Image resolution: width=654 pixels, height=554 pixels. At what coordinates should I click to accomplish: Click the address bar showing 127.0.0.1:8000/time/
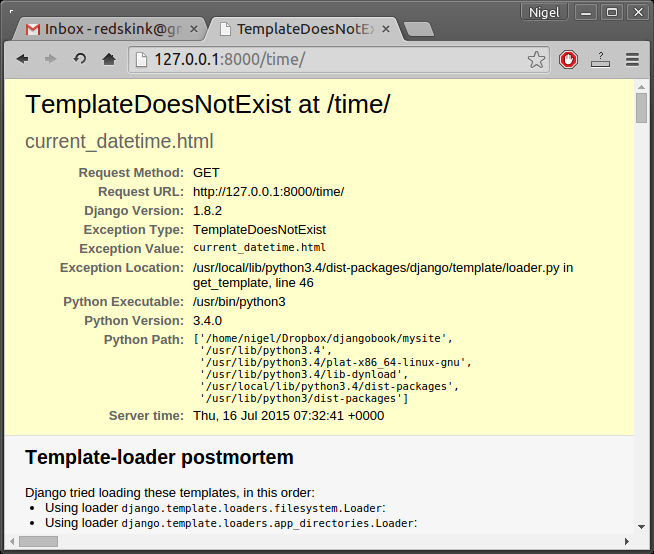tap(330, 60)
